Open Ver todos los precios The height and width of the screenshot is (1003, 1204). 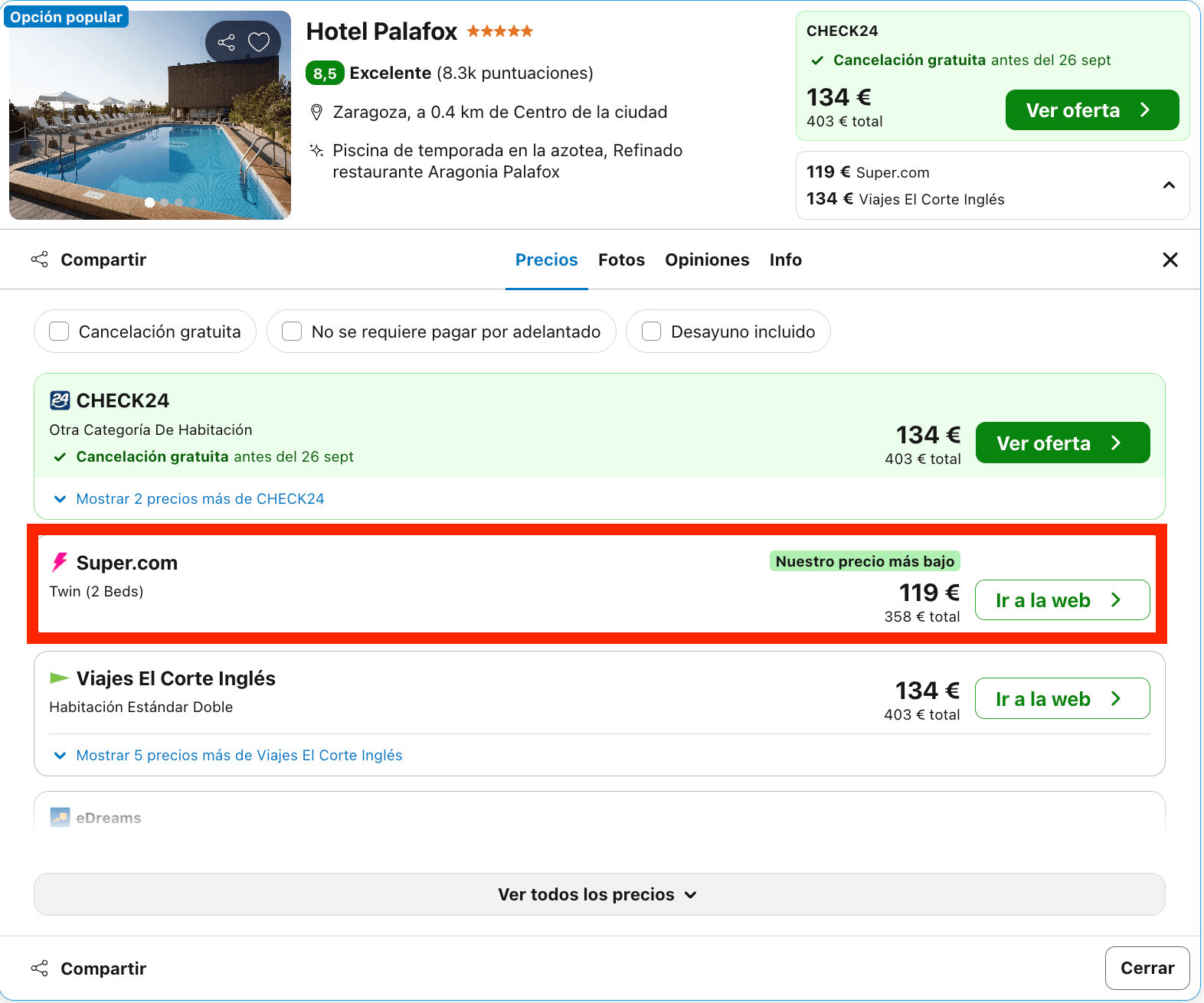point(599,894)
